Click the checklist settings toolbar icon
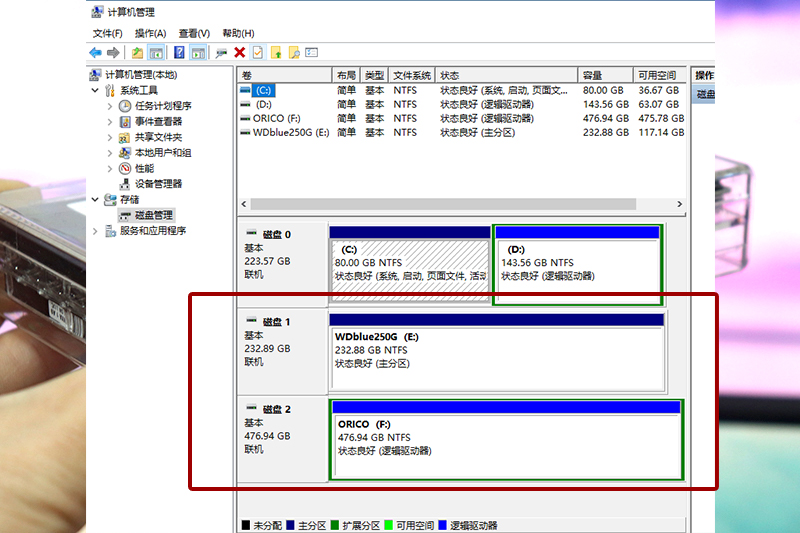800x533 pixels. point(312,53)
